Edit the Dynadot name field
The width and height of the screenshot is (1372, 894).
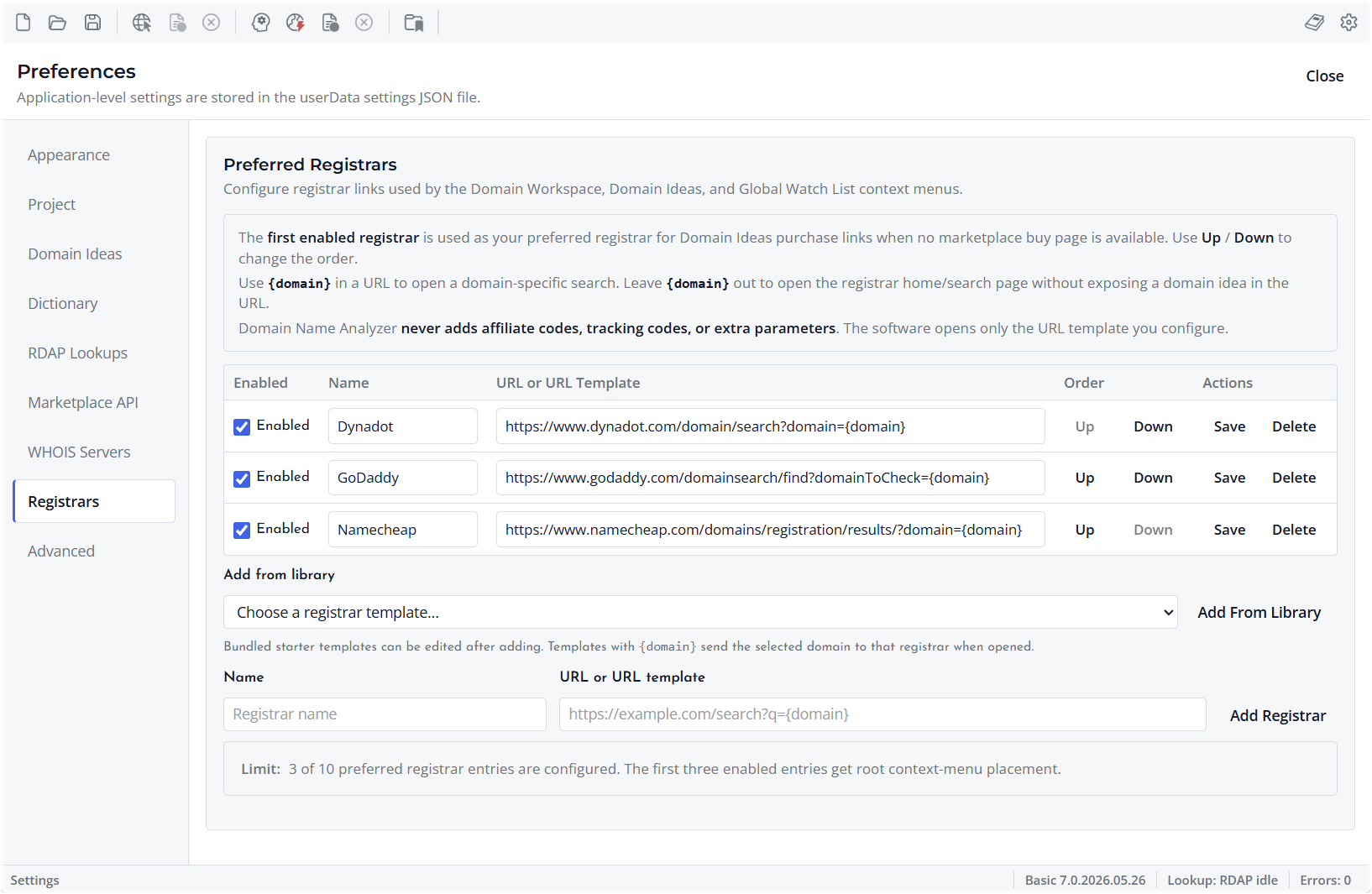pos(403,426)
